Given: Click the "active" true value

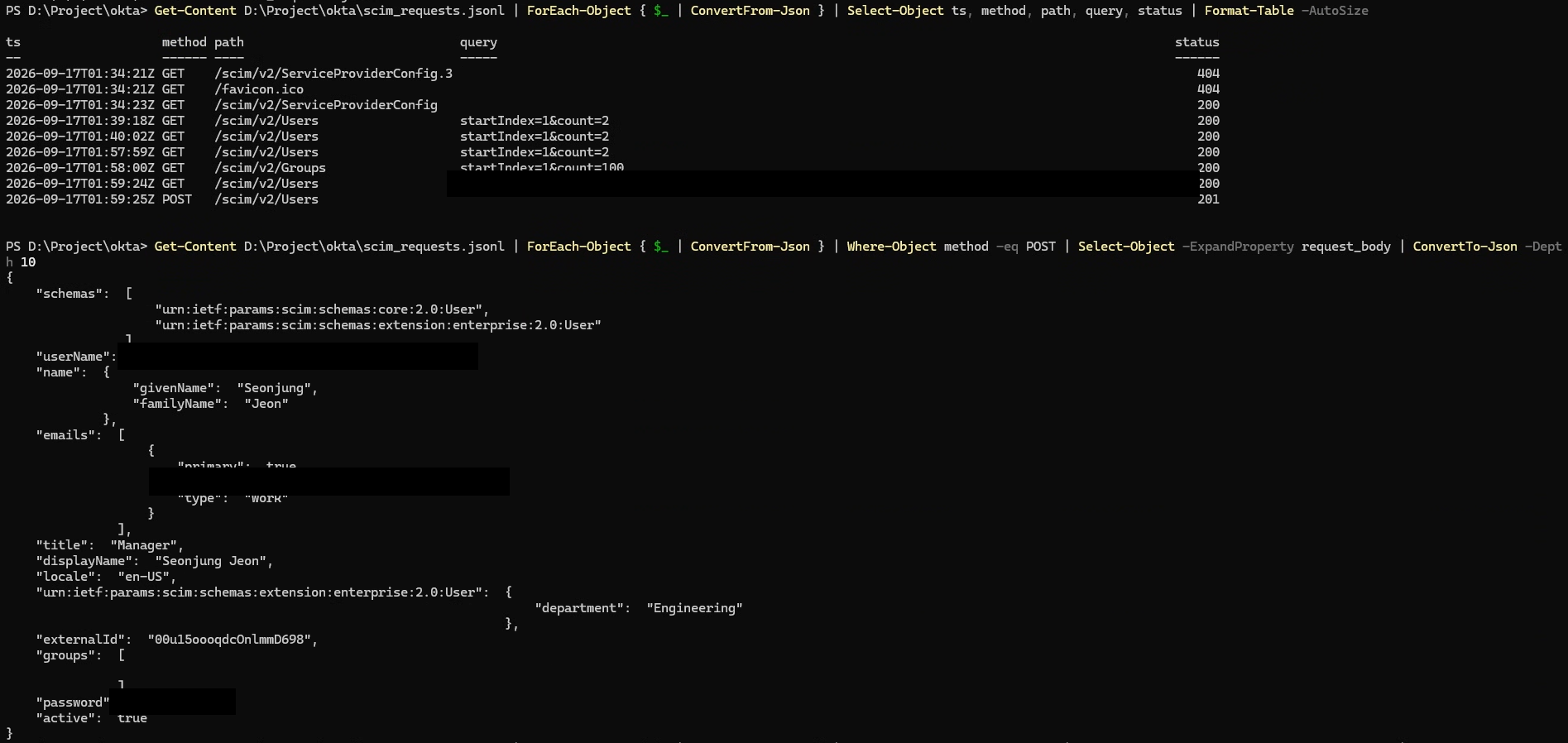Looking at the screenshot, I should [x=132, y=718].
